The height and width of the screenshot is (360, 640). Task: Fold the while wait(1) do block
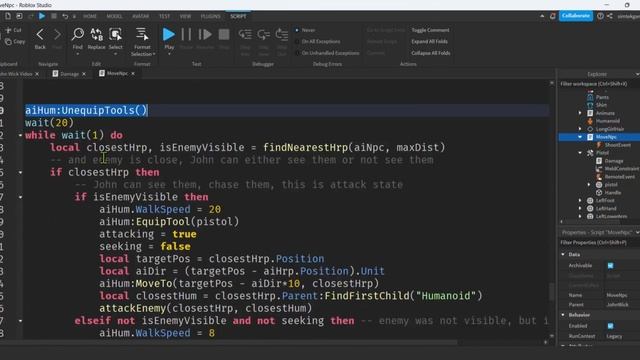(20, 136)
